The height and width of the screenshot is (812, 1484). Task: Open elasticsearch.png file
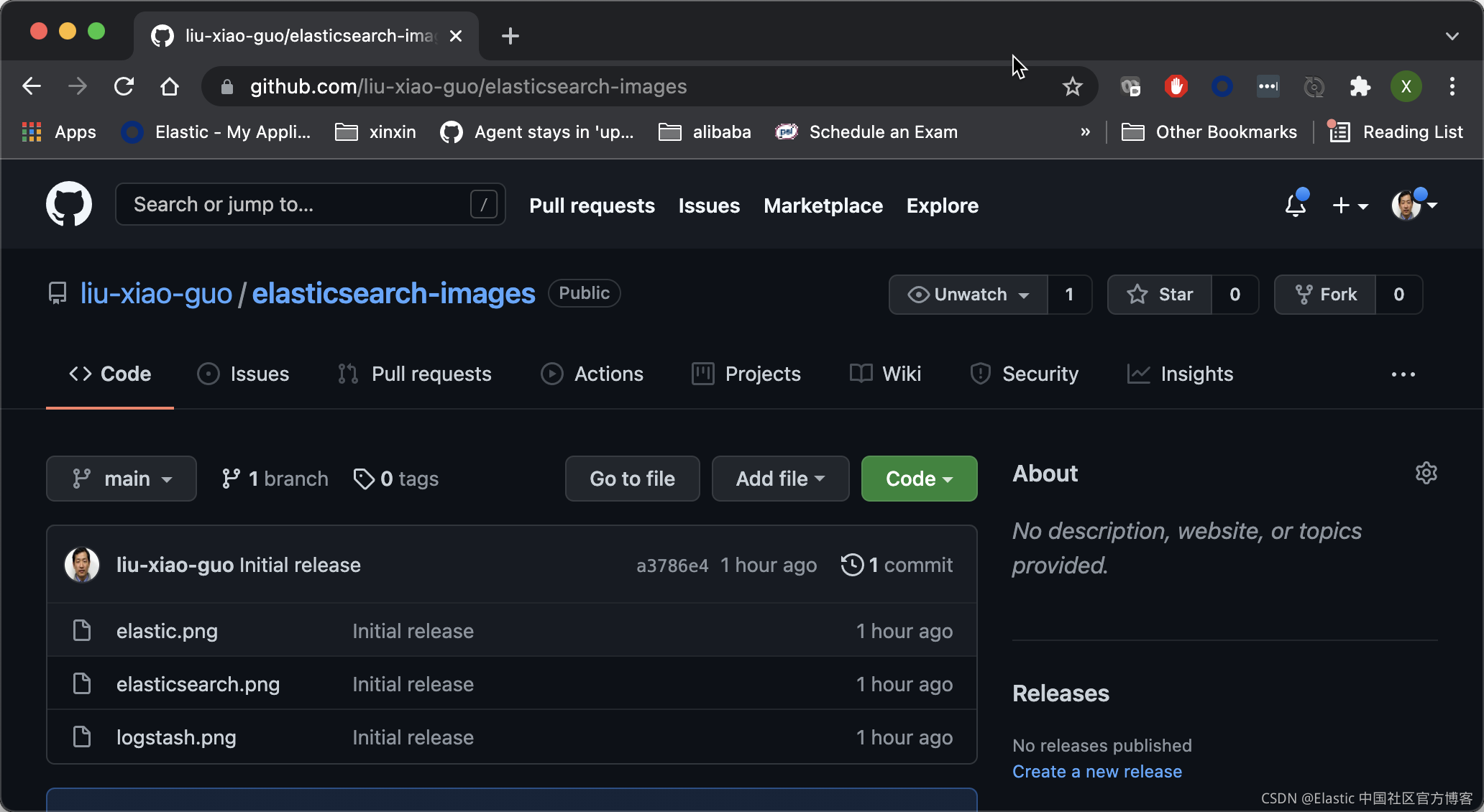(198, 683)
